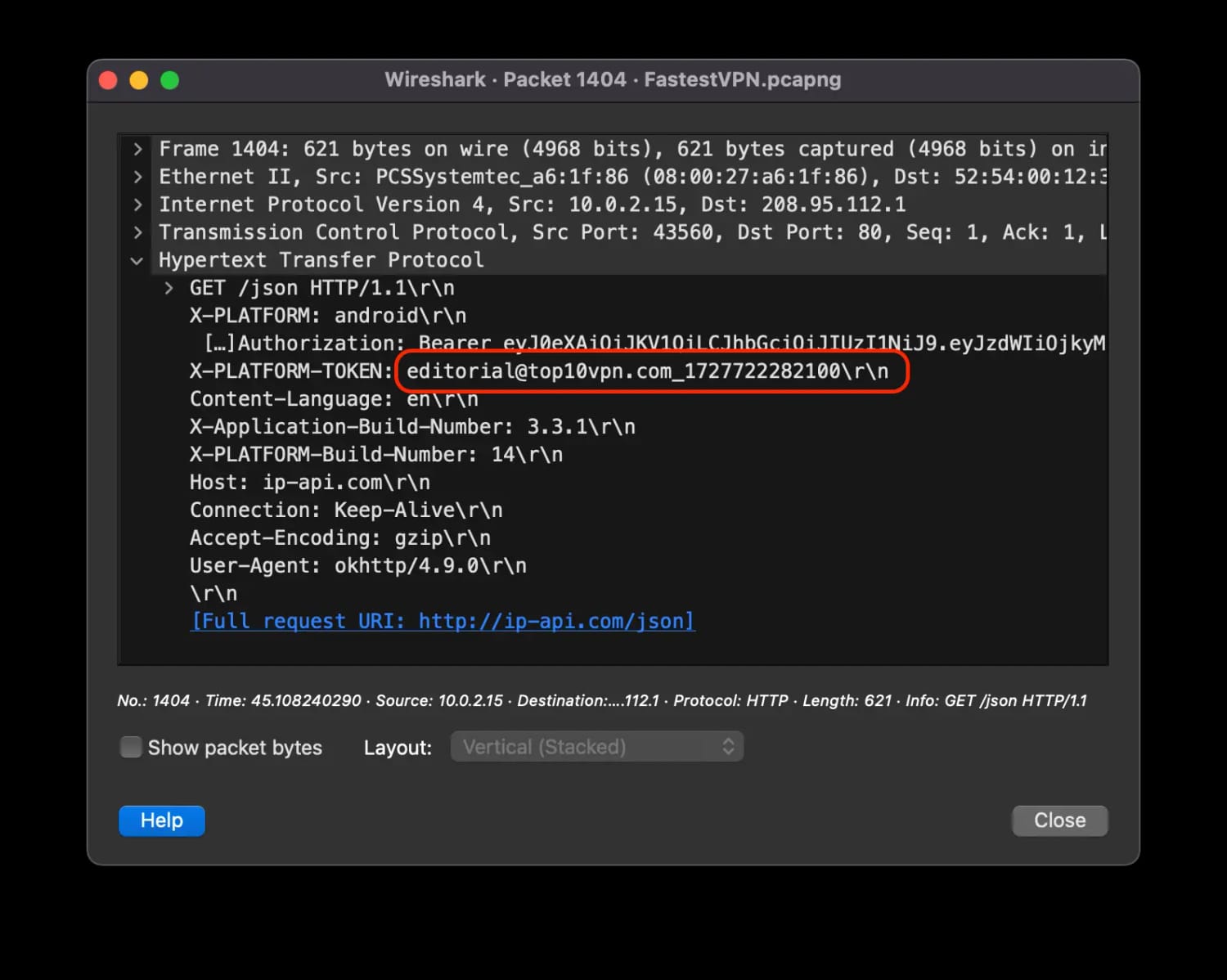This screenshot has width=1227, height=980.
Task: Click the Ethernet II row text
Action: [632, 177]
